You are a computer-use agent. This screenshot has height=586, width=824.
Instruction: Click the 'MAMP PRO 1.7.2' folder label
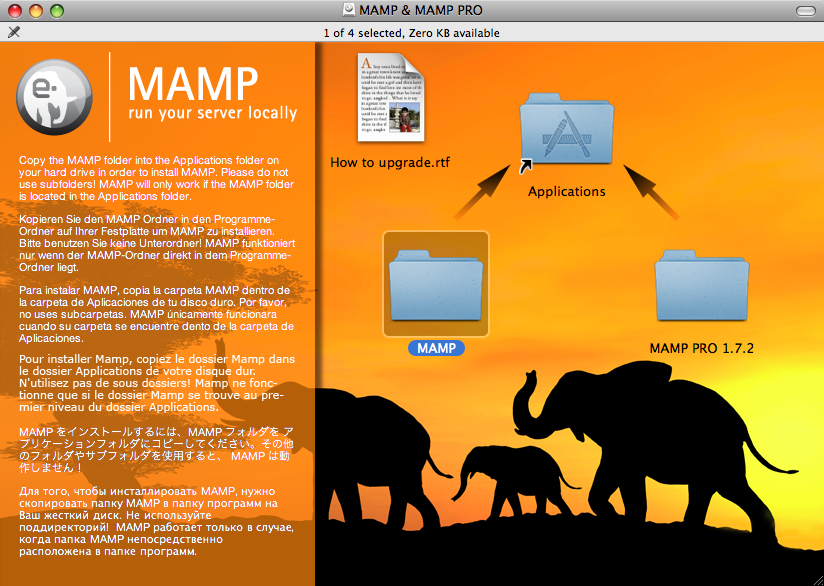[701, 349]
